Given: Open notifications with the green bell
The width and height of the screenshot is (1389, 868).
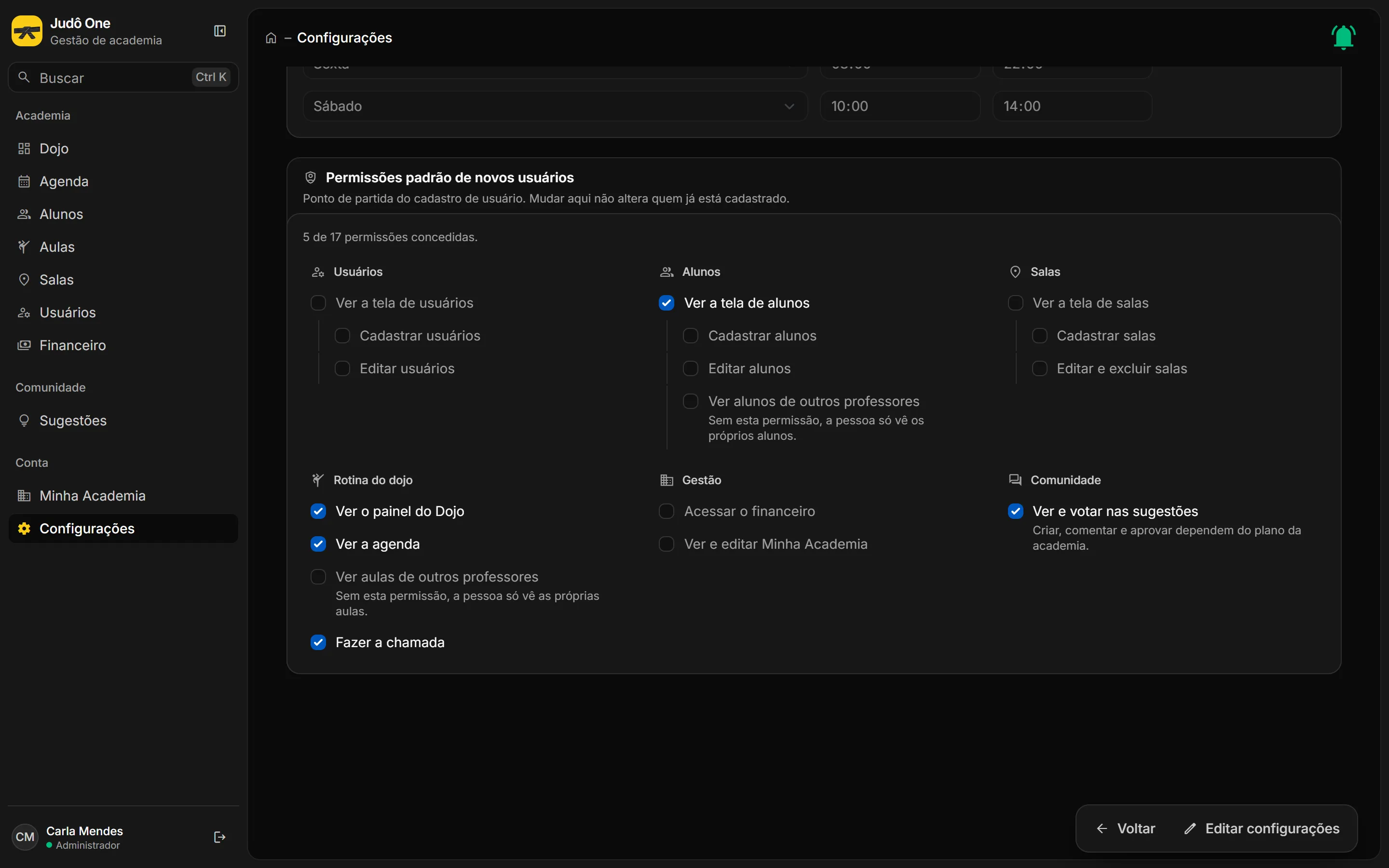Looking at the screenshot, I should click(1343, 37).
